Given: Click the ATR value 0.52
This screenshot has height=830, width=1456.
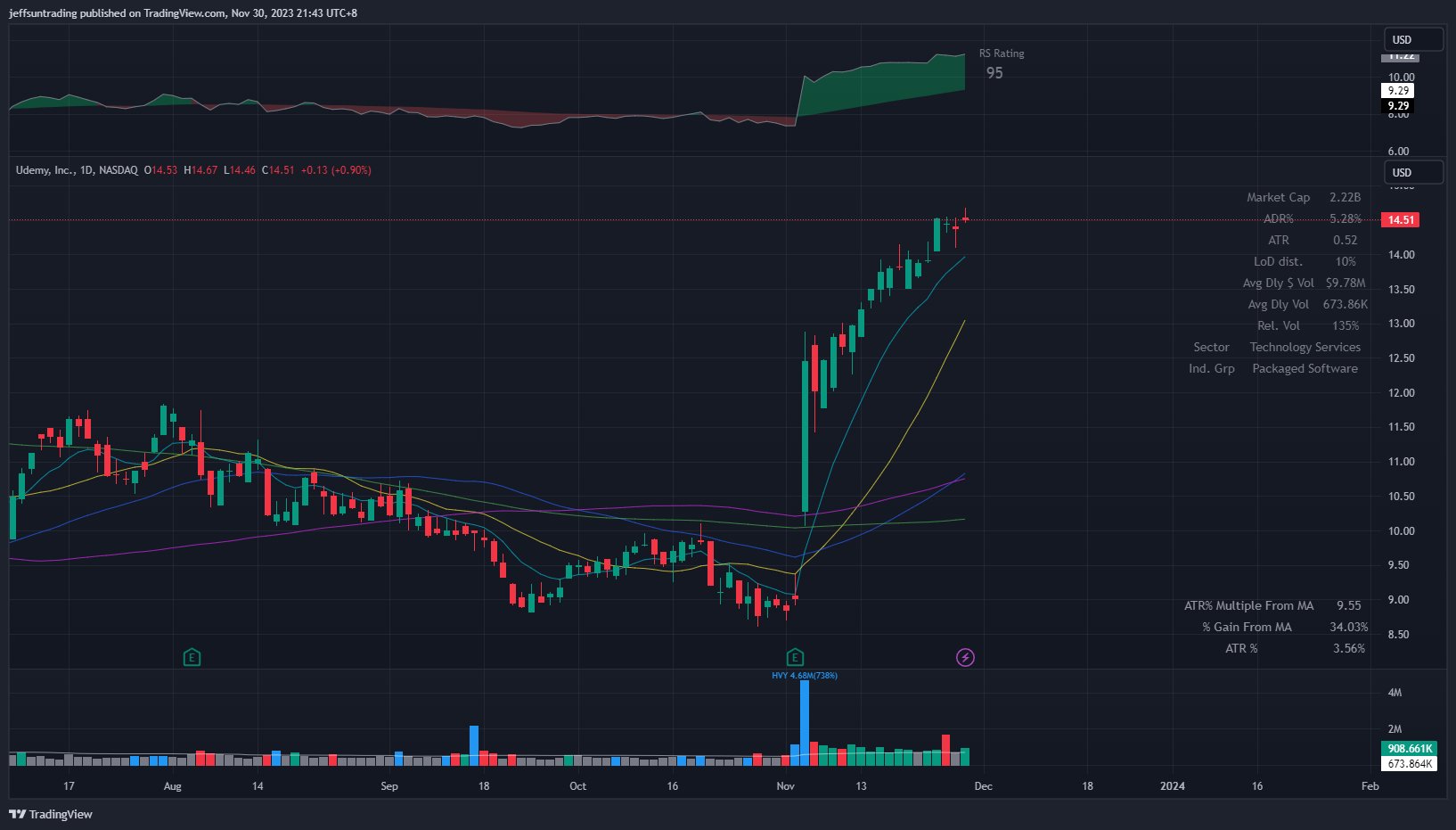Looking at the screenshot, I should click(1346, 241).
